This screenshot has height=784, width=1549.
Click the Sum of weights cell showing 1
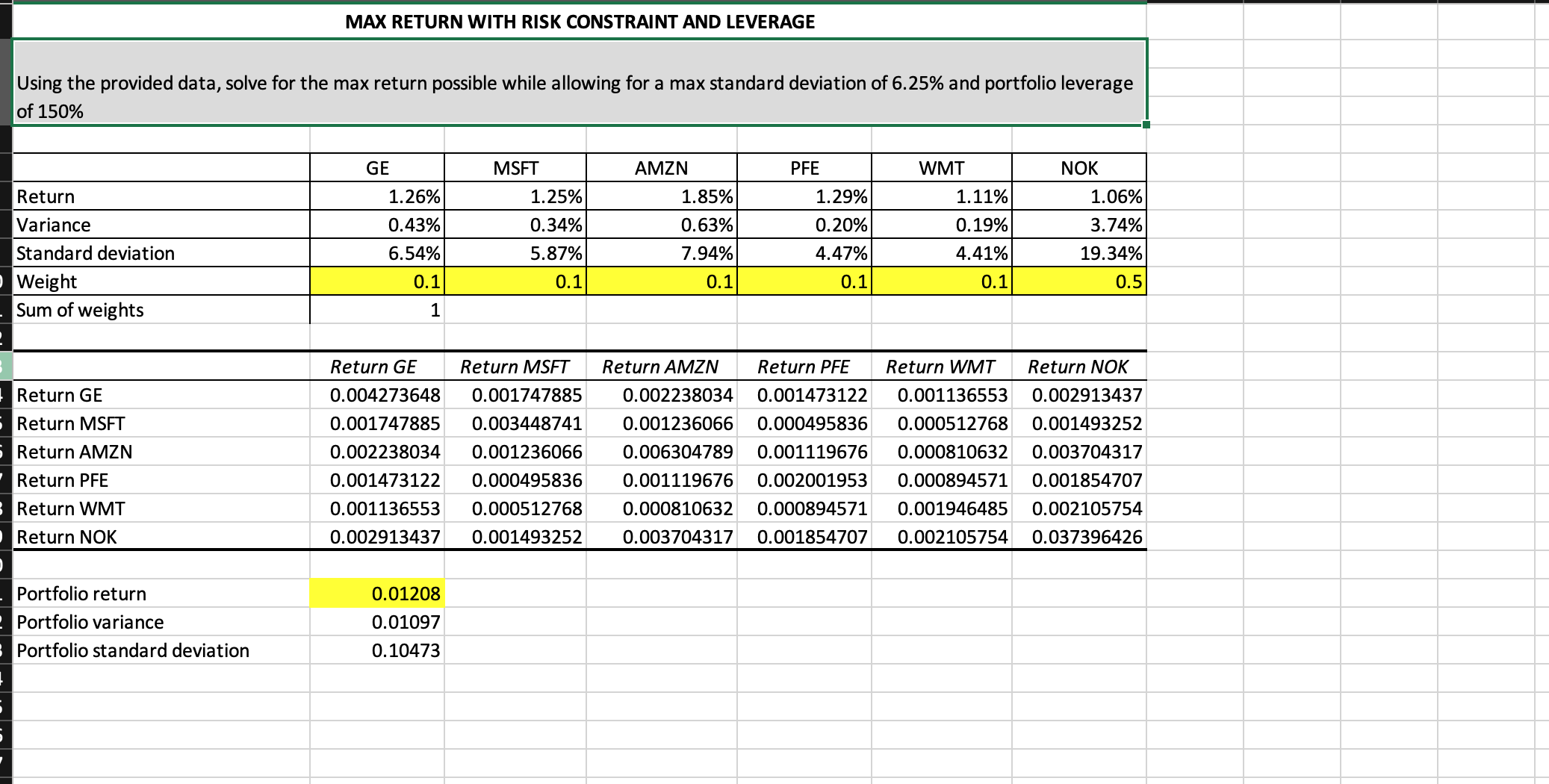click(376, 310)
